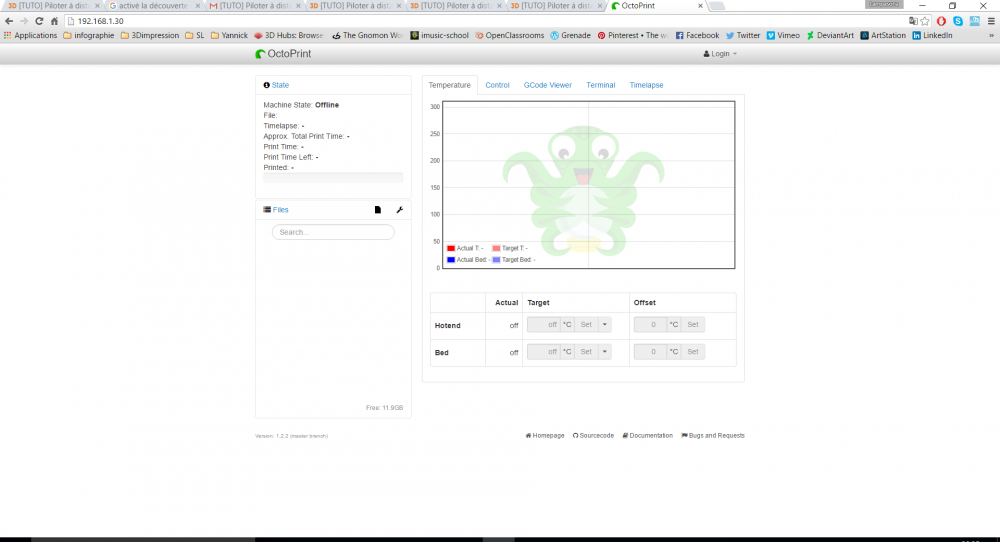Viewport: 1000px width, 542px height.
Task: Set the Hotend target temperature button
Action: point(586,325)
